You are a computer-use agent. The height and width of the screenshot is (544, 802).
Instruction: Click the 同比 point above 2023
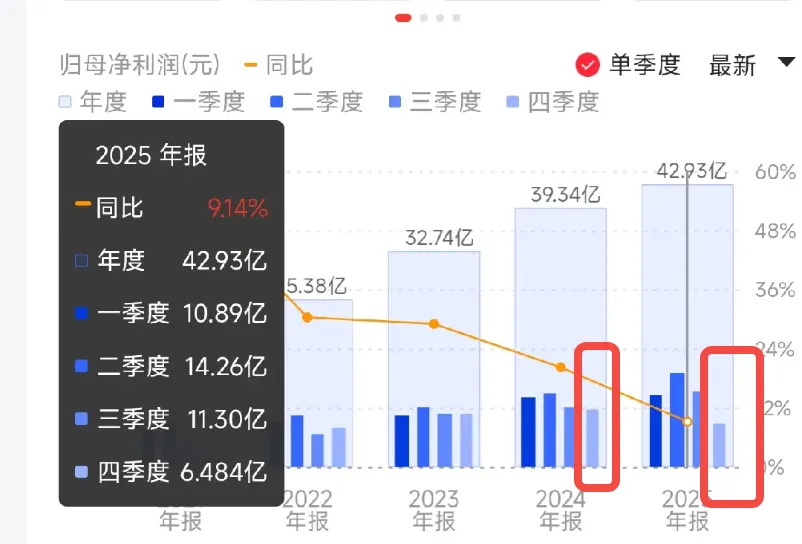[434, 324]
